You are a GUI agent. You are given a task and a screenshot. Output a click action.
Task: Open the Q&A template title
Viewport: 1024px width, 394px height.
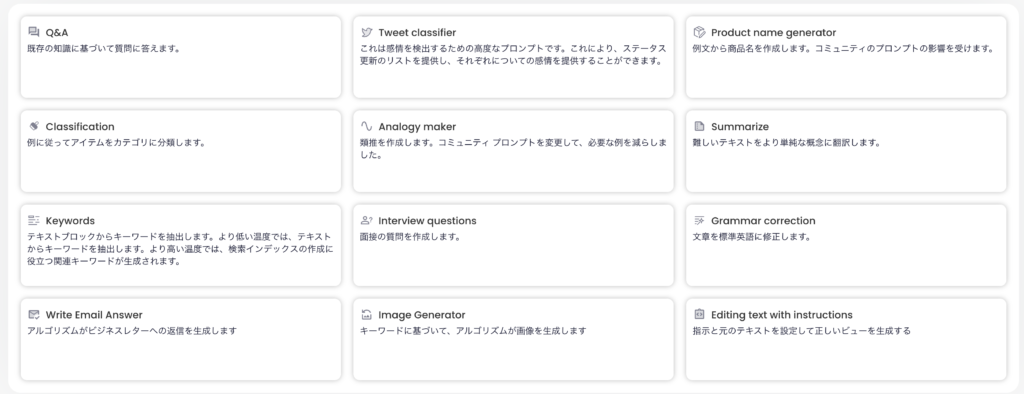(57, 33)
